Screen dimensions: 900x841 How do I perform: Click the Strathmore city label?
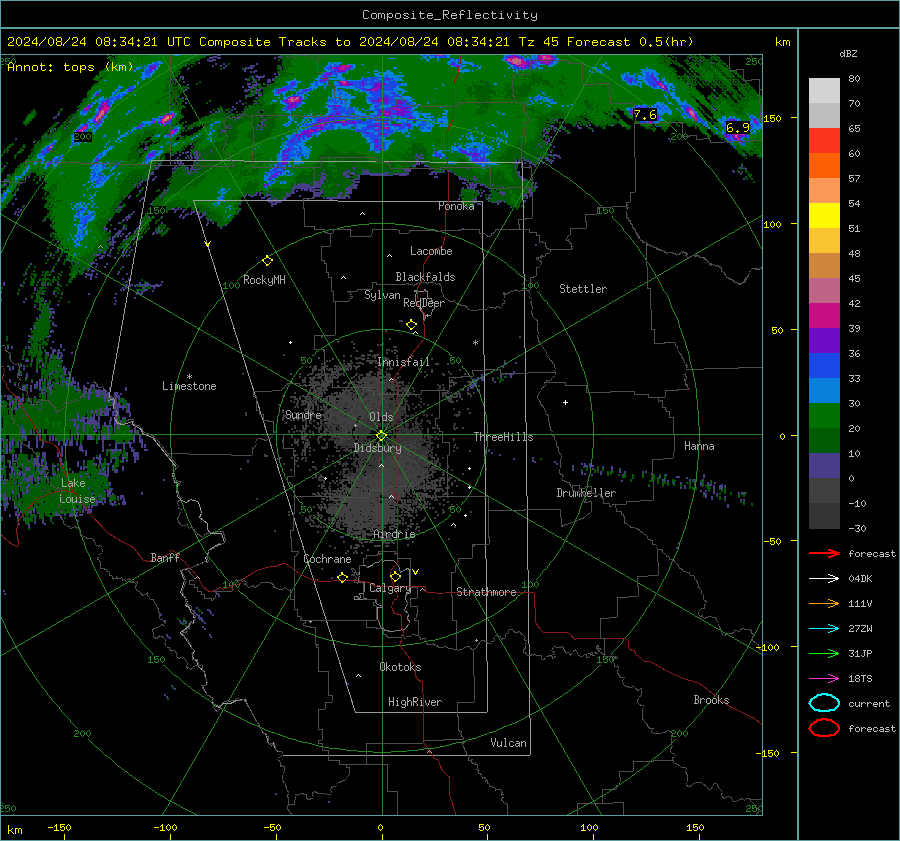(486, 592)
